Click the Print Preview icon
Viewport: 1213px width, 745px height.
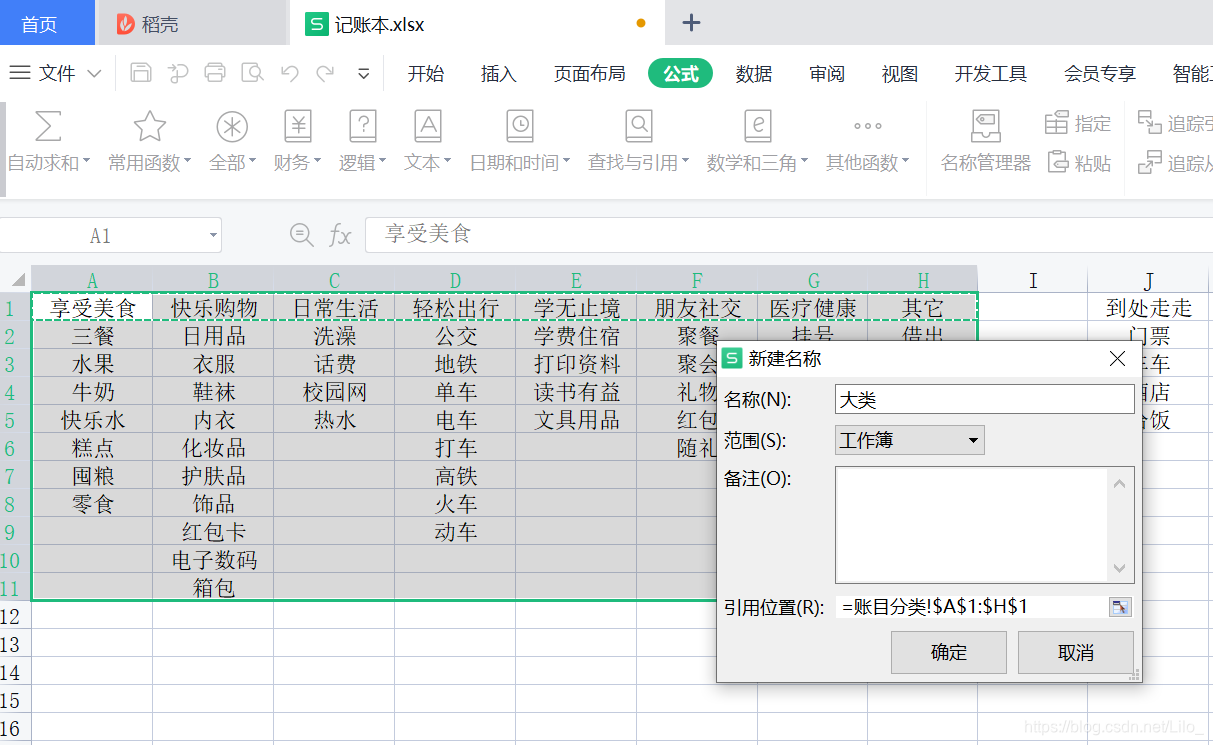pos(253,73)
